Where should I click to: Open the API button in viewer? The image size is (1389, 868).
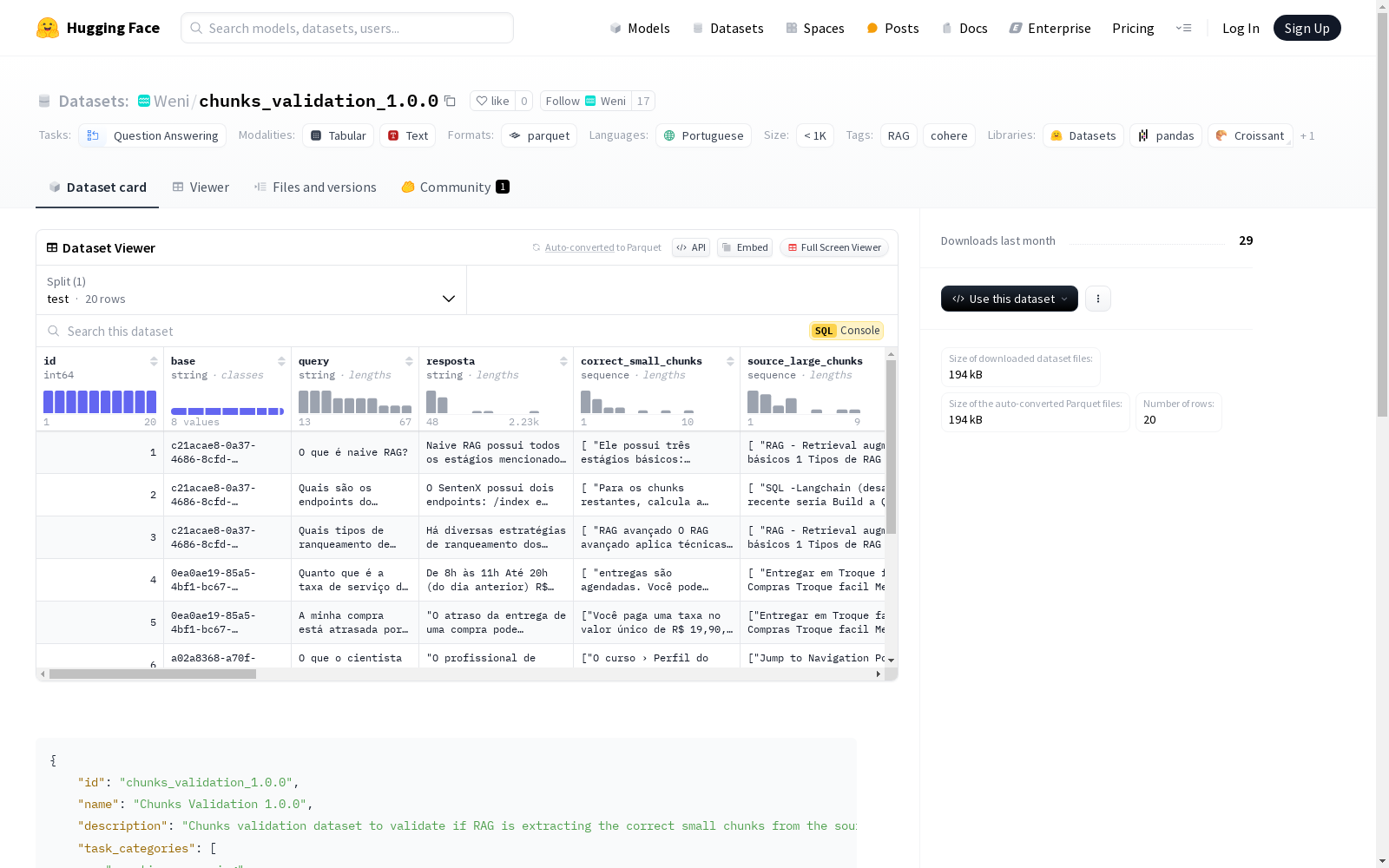pyautogui.click(x=691, y=247)
